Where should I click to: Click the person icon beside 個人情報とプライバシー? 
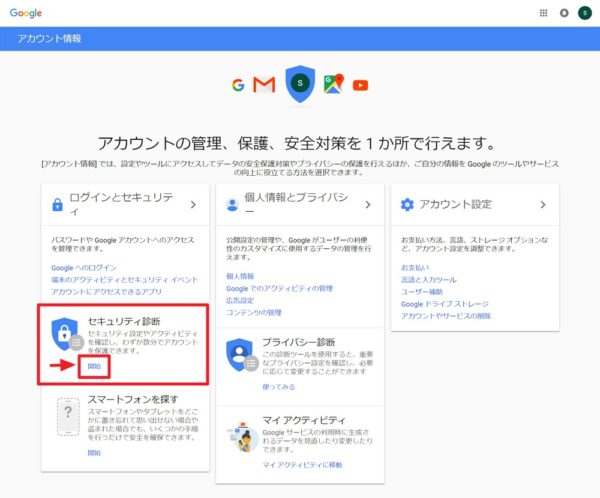point(232,205)
